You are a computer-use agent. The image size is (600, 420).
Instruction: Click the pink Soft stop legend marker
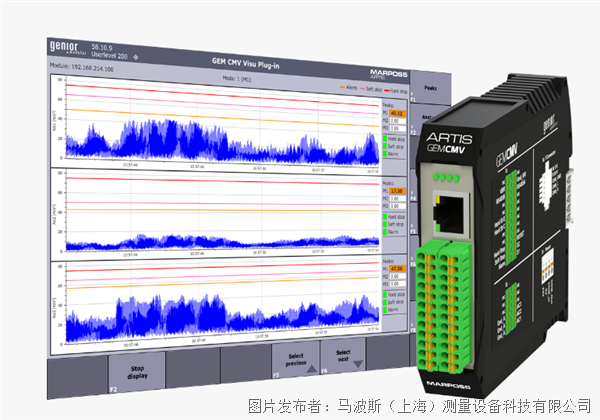coord(364,89)
